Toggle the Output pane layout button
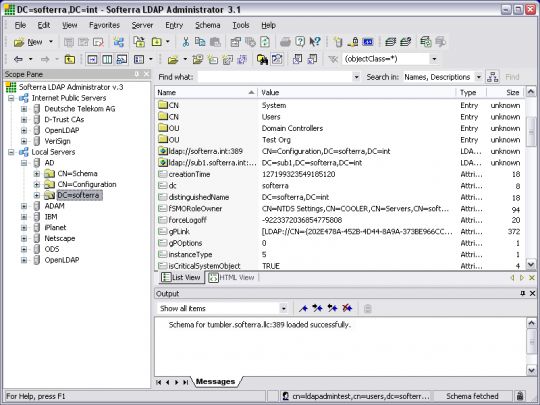This screenshot has height=405, width=540. (122, 60)
